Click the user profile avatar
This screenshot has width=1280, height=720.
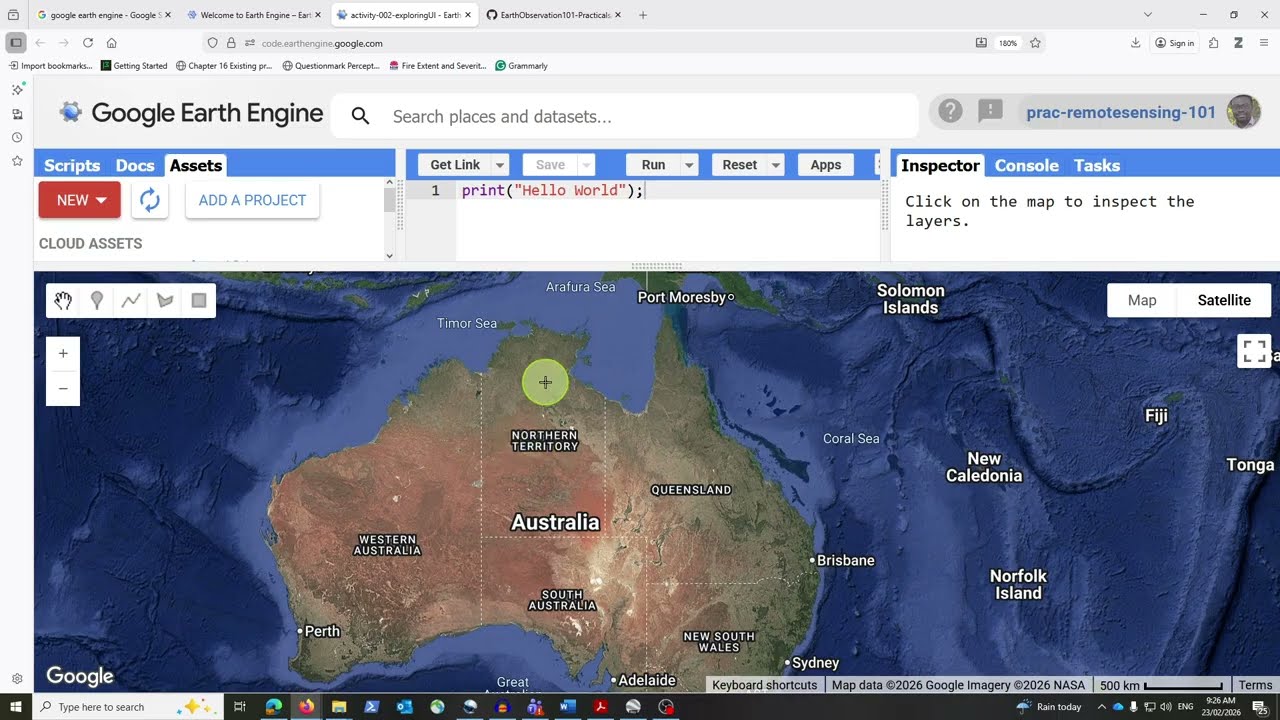point(1243,112)
